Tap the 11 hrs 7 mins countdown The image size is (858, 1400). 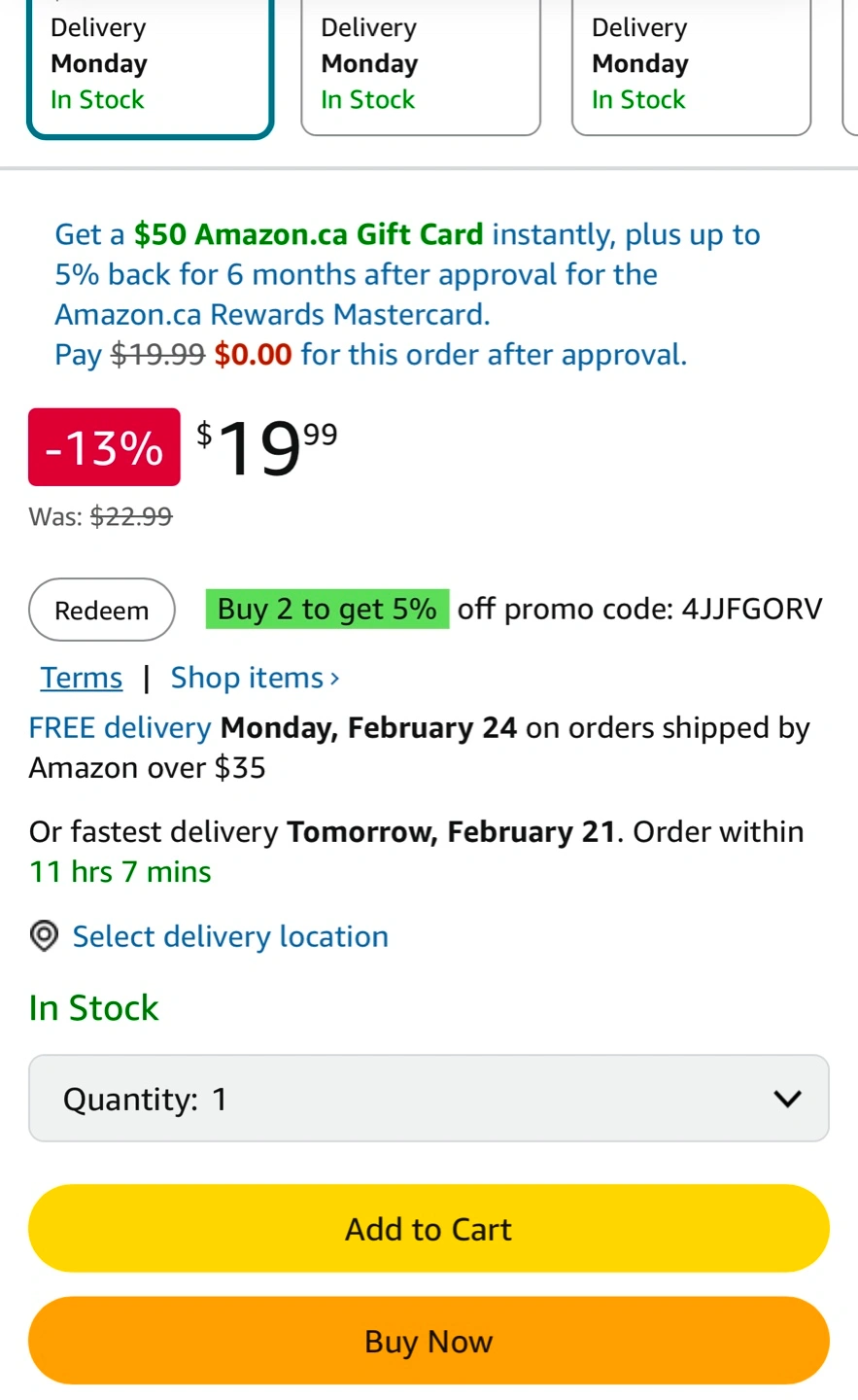tap(120, 872)
